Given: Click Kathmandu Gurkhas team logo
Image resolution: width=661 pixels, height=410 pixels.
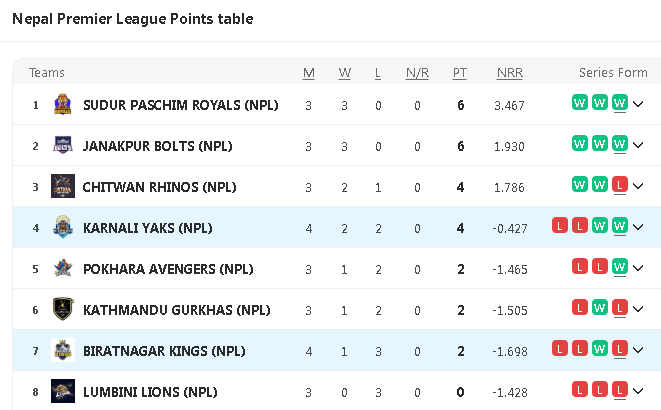Looking at the screenshot, I should click(63, 309).
